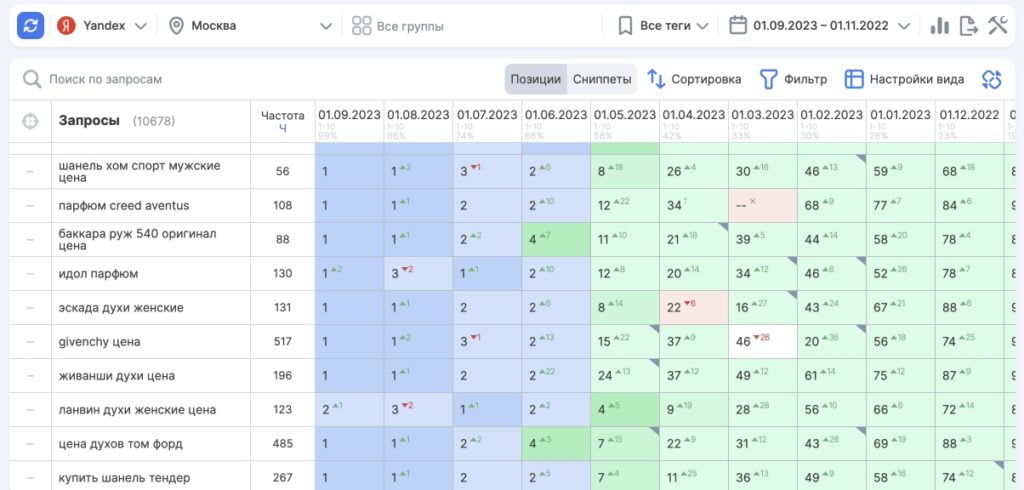Expand the Москва region dropdown
The width and height of the screenshot is (1024, 490).
(x=250, y=26)
